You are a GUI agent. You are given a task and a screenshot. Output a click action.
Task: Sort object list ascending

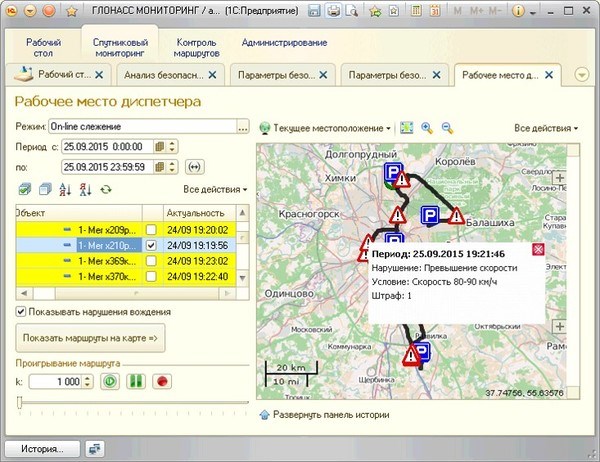click(x=65, y=189)
